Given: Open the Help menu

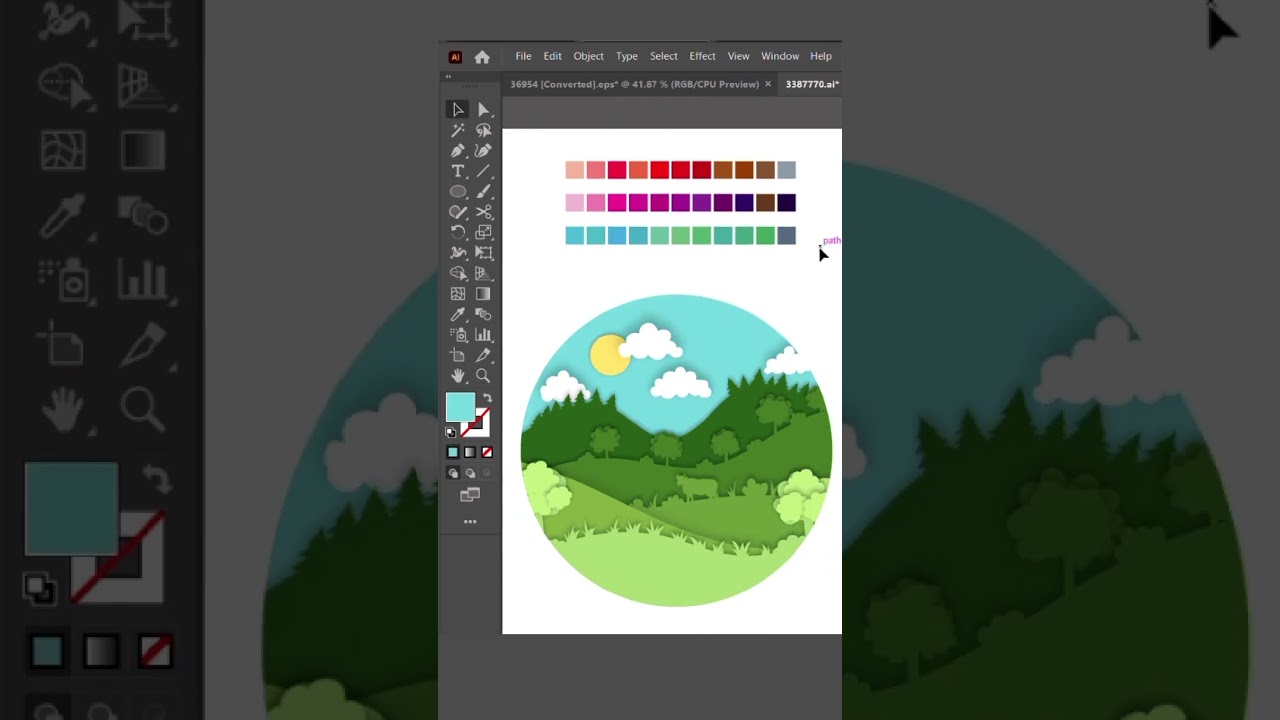Looking at the screenshot, I should [x=821, y=56].
